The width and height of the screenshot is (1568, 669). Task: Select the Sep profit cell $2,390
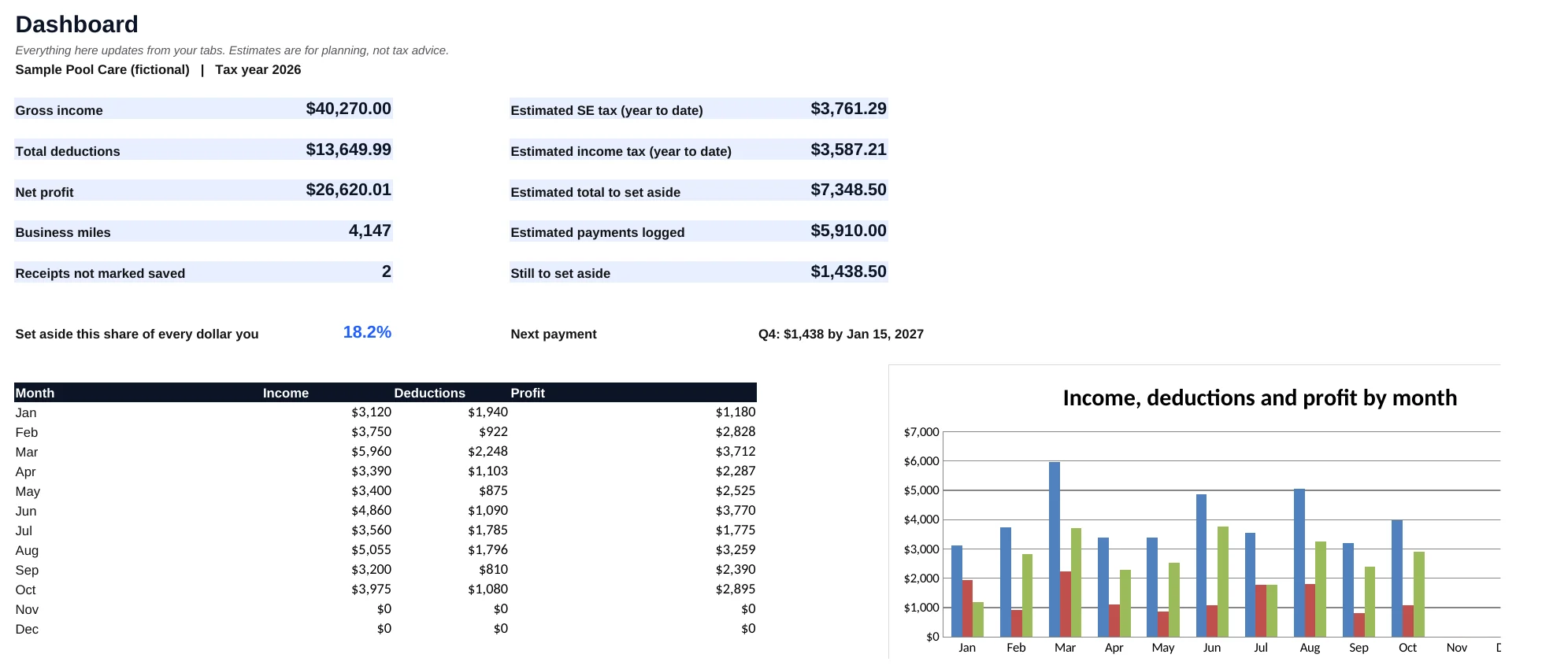[x=735, y=569]
